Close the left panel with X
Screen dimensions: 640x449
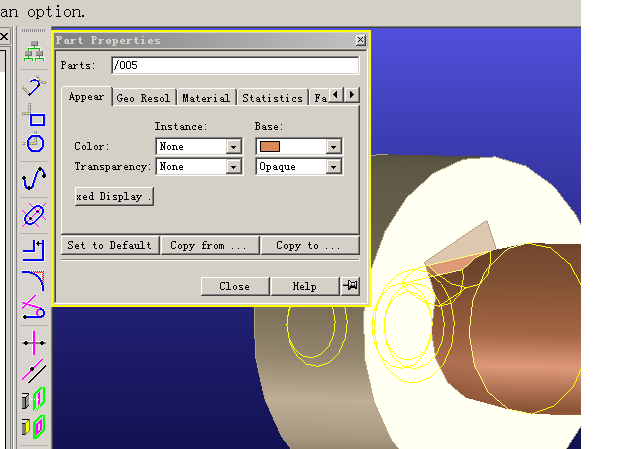[4, 36]
